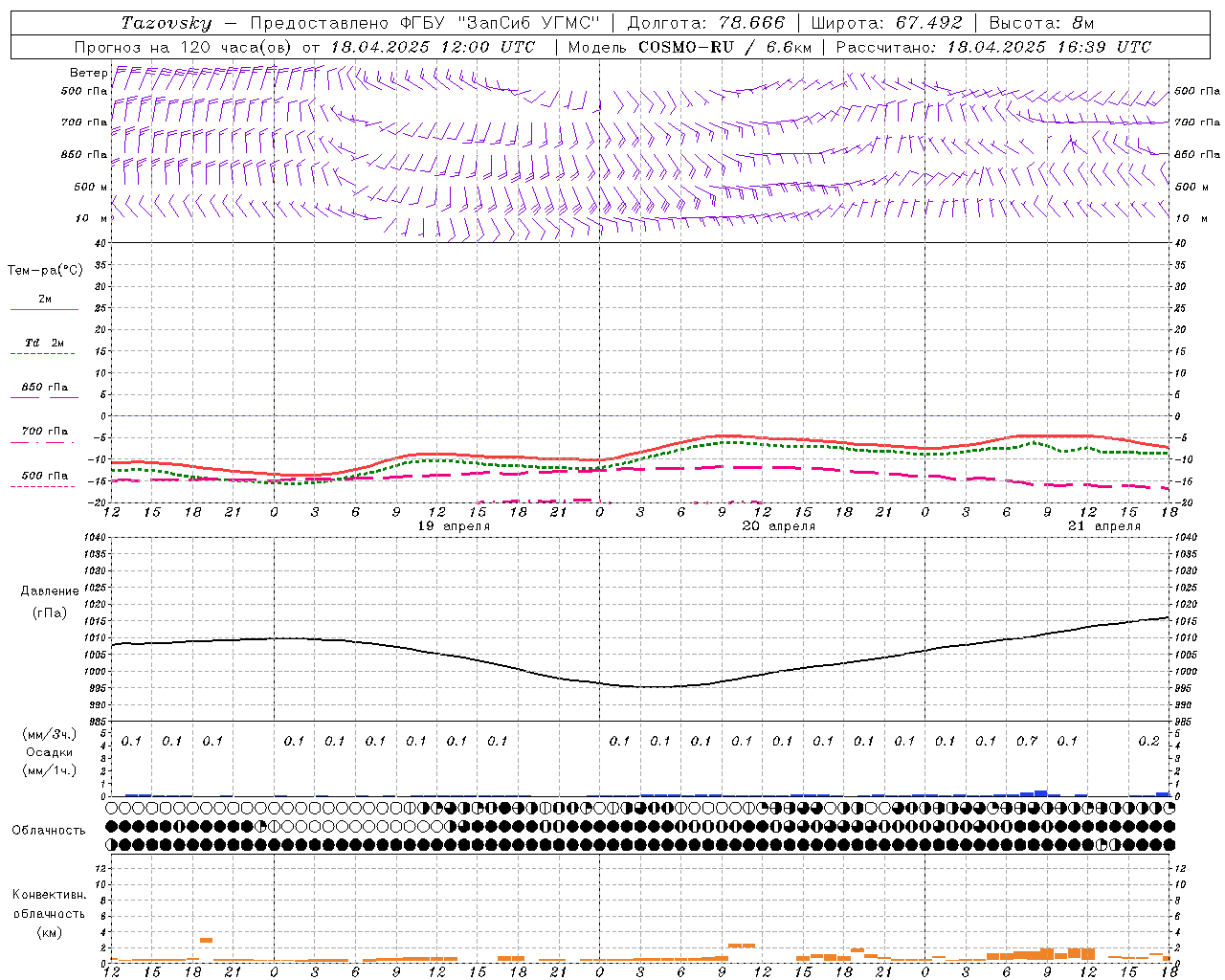Click "500 гПа" wind level label on right
Image resolution: width=1225 pixels, height=980 pixels.
(1197, 91)
